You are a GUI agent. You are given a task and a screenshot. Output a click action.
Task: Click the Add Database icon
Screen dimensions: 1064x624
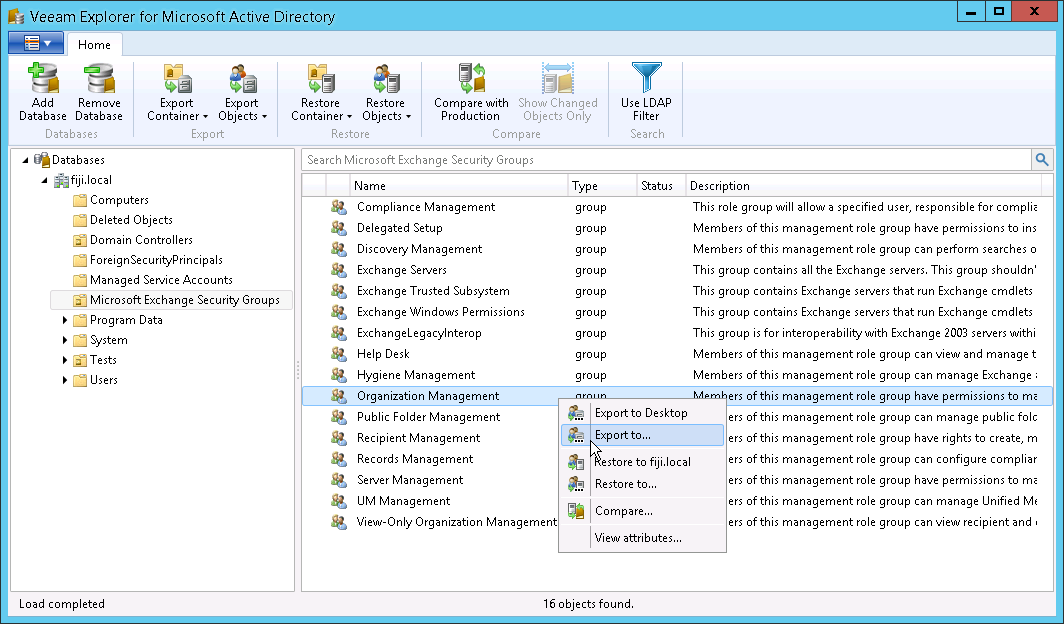point(43,78)
